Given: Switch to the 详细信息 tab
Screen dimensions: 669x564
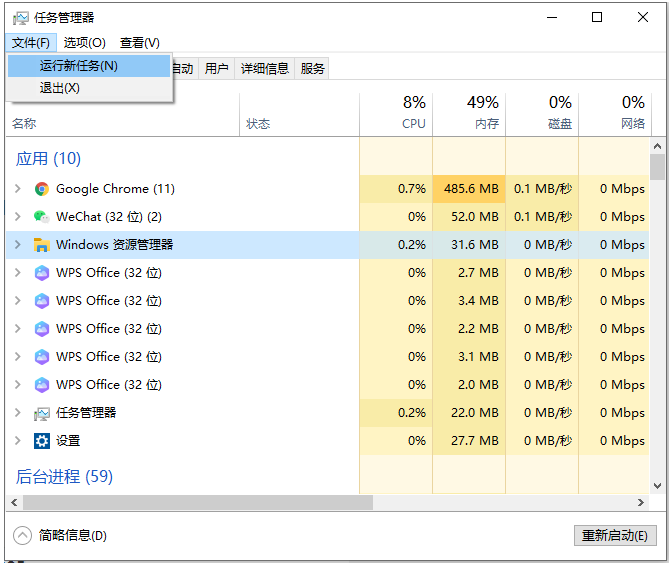Looking at the screenshot, I should [x=265, y=69].
